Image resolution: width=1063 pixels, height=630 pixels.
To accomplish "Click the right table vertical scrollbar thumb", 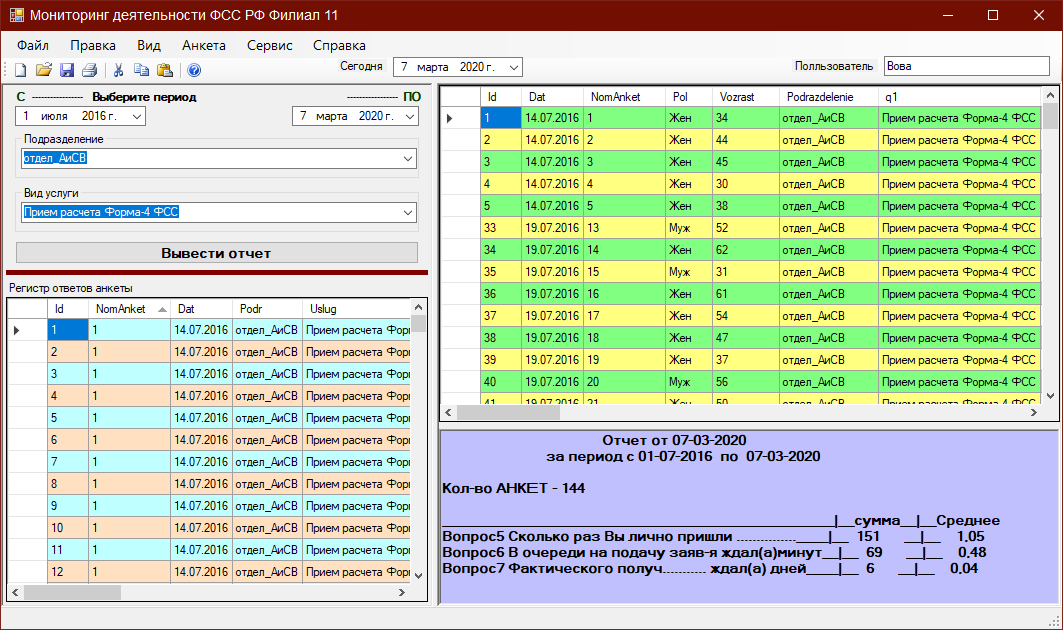I will (1049, 115).
